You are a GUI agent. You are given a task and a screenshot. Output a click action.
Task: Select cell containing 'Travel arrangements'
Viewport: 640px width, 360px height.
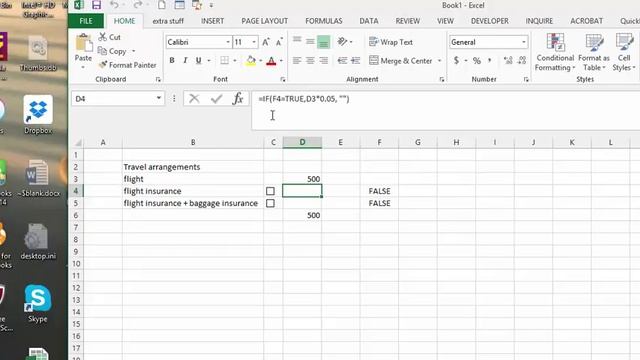(193, 167)
